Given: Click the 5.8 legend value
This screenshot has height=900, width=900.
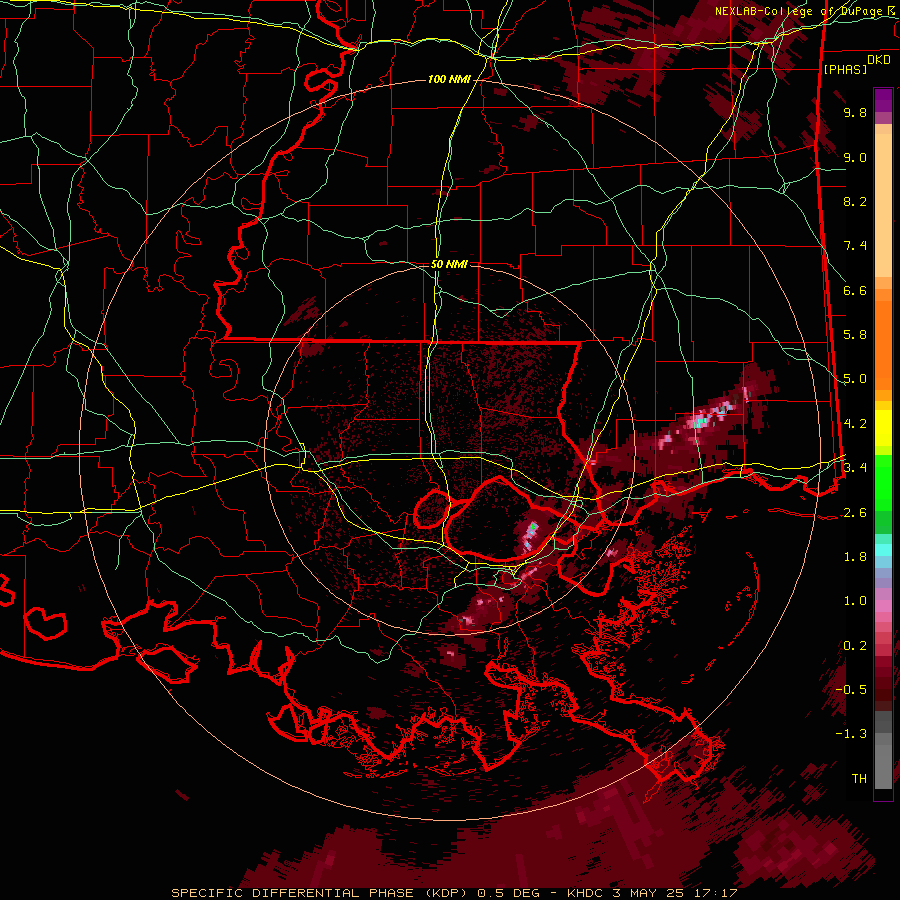Looking at the screenshot, I should coord(855,335).
